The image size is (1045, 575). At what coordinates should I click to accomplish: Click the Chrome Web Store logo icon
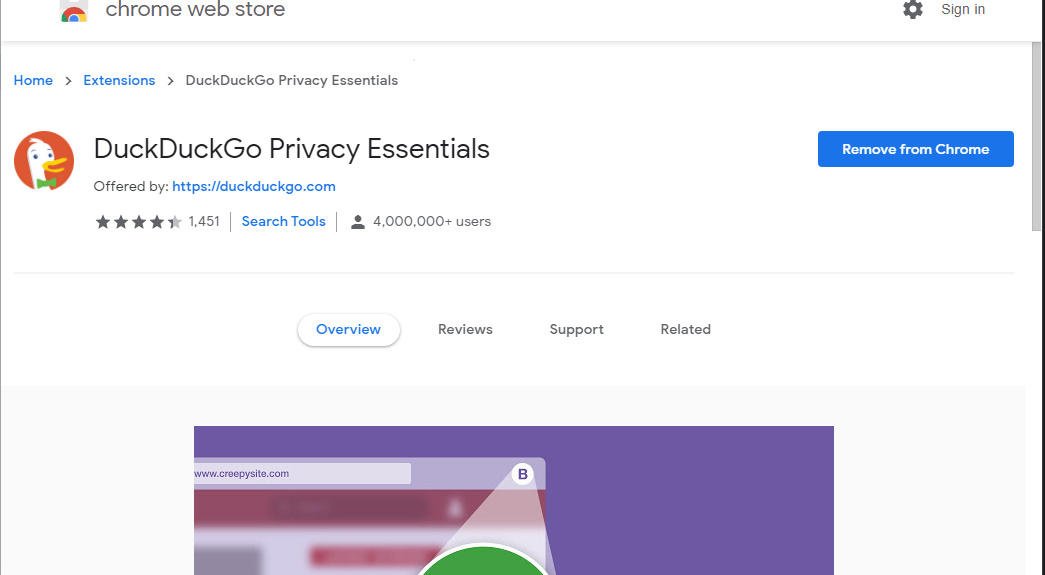point(73,12)
